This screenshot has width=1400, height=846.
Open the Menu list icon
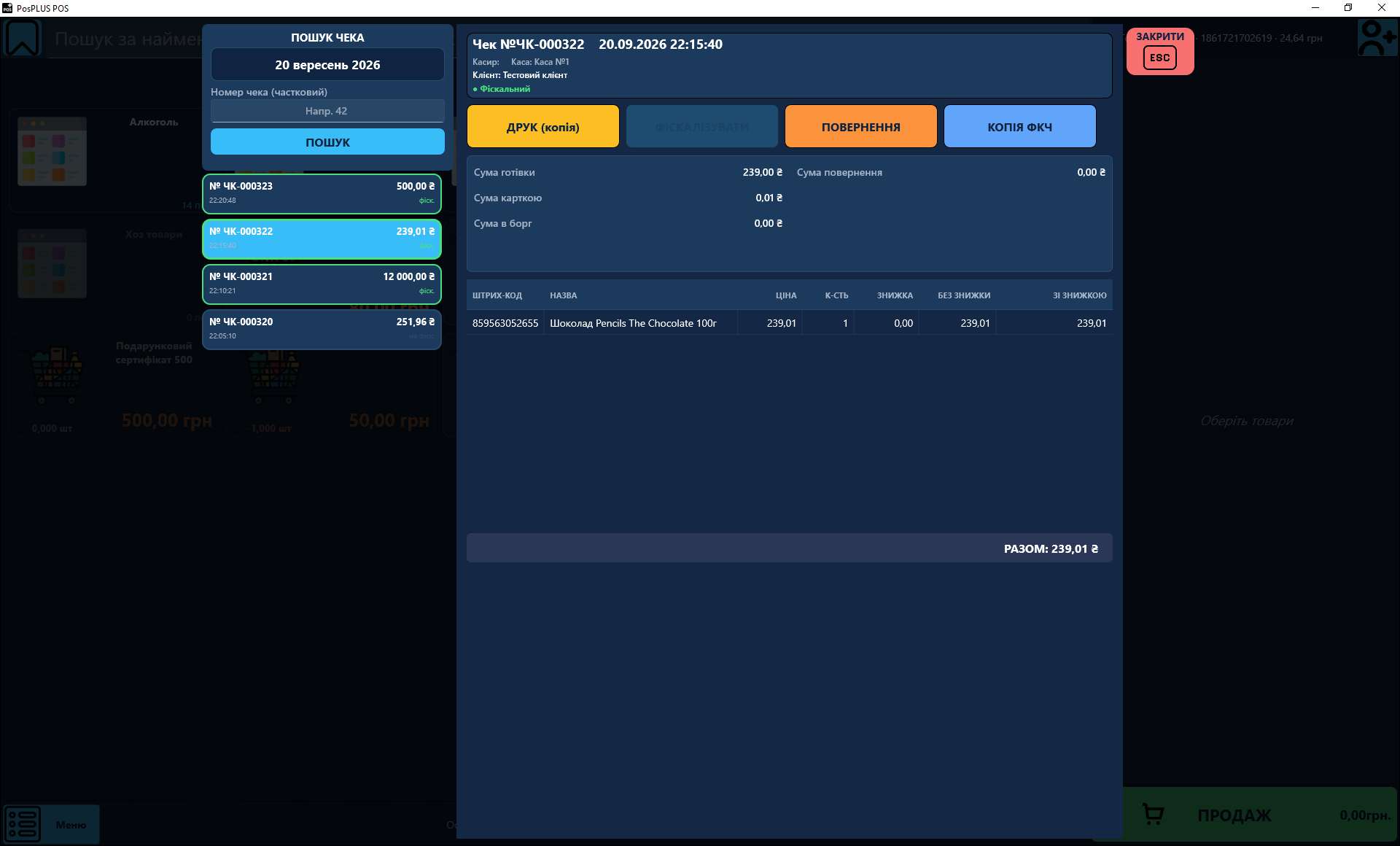coord(23,824)
